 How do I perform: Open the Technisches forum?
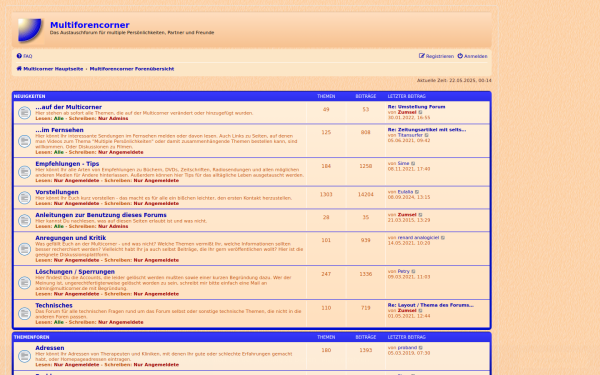[x=54, y=305]
